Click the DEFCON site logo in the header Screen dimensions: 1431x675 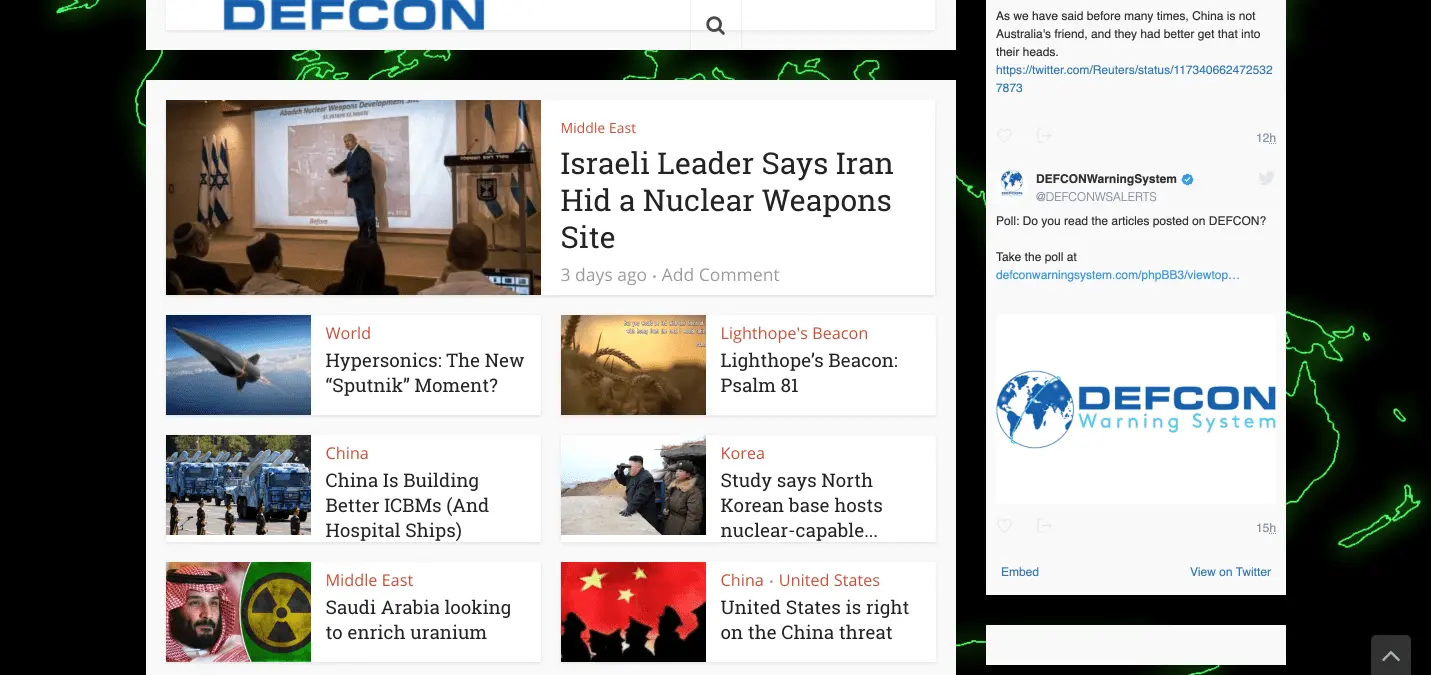(x=354, y=15)
